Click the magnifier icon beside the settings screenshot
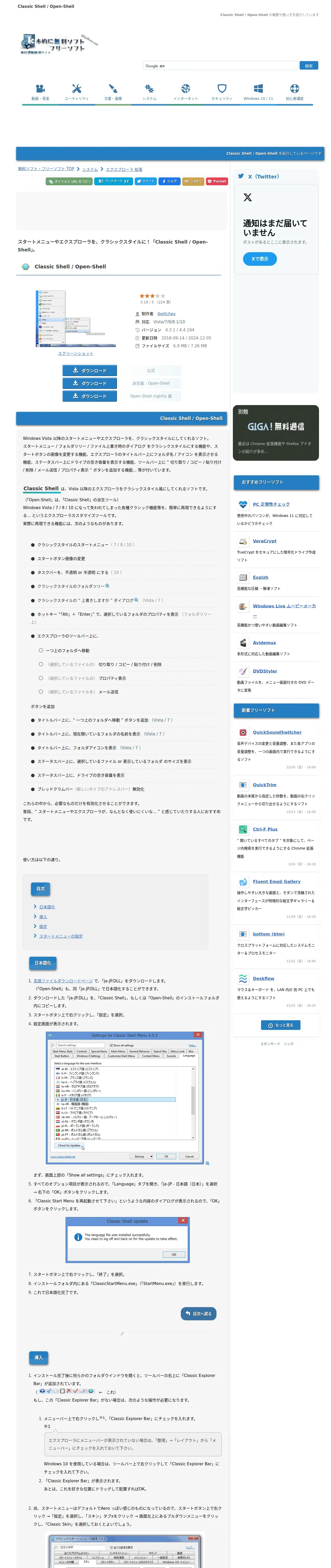The height and width of the screenshot is (1568, 331). click(208, 1163)
